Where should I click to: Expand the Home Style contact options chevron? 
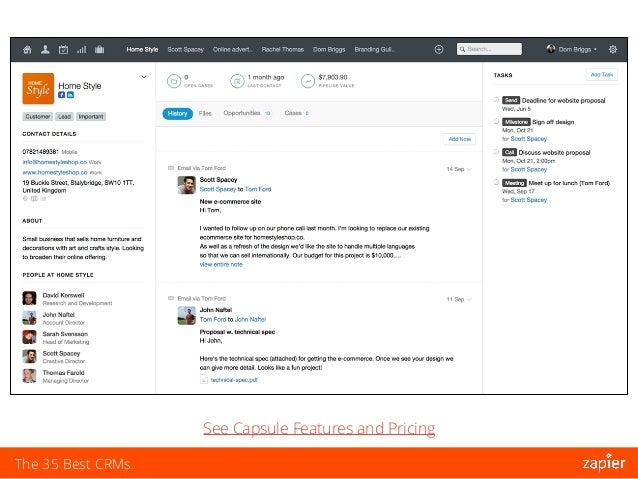pyautogui.click(x=144, y=77)
